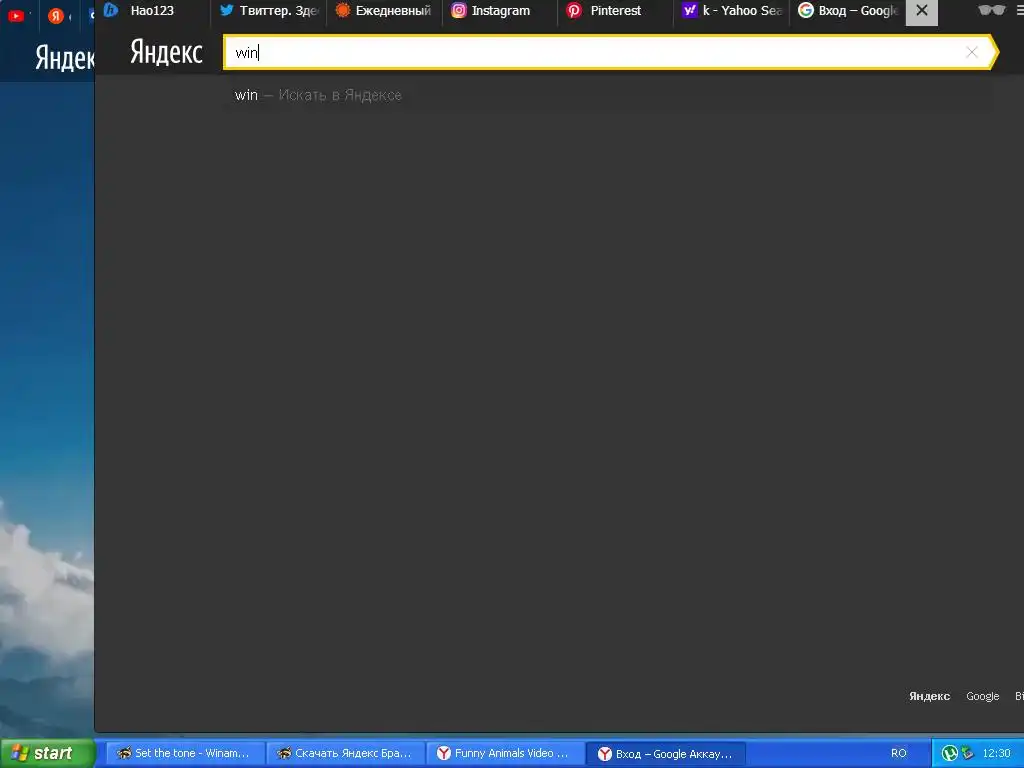Image resolution: width=1024 pixels, height=768 pixels.
Task: Click the red Yandex pinned tab icon
Action: click(x=56, y=16)
